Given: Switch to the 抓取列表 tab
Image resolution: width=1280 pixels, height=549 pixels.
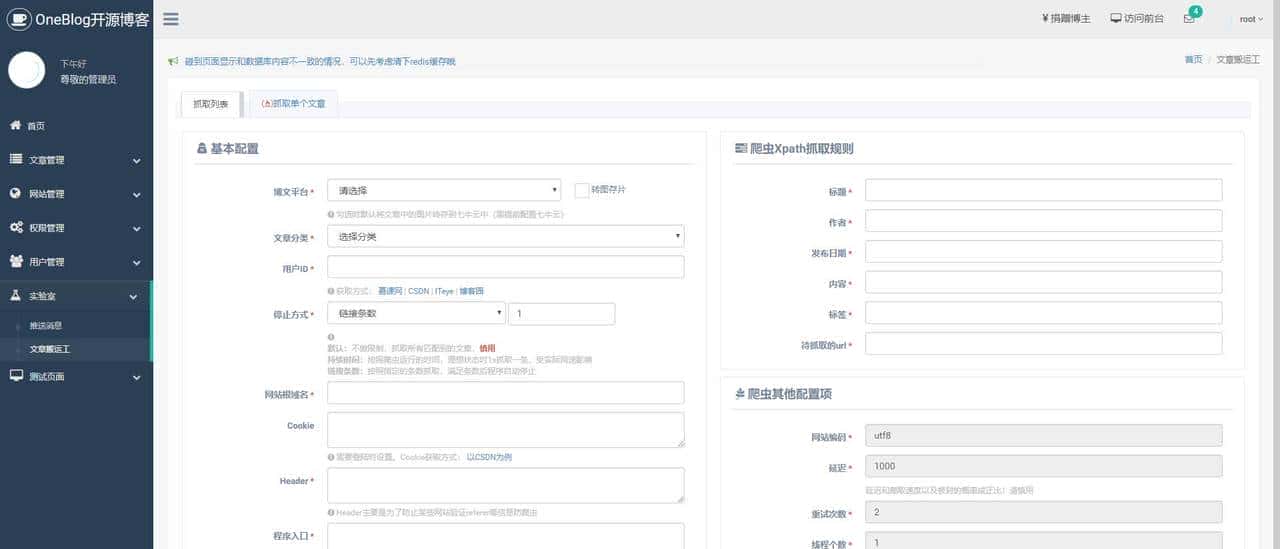Looking at the screenshot, I should tap(210, 104).
